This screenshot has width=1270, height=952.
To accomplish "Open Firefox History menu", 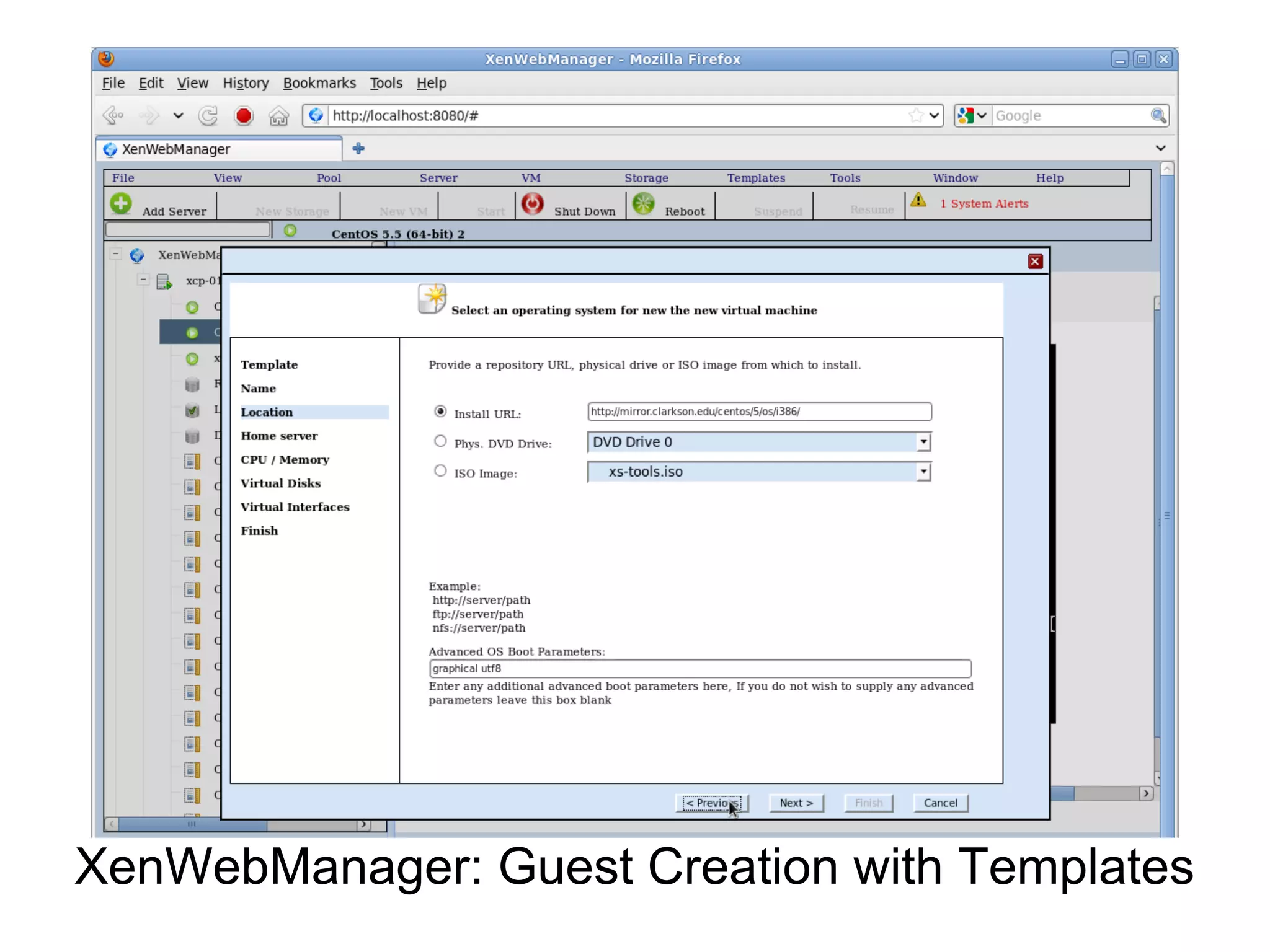I will coord(246,83).
